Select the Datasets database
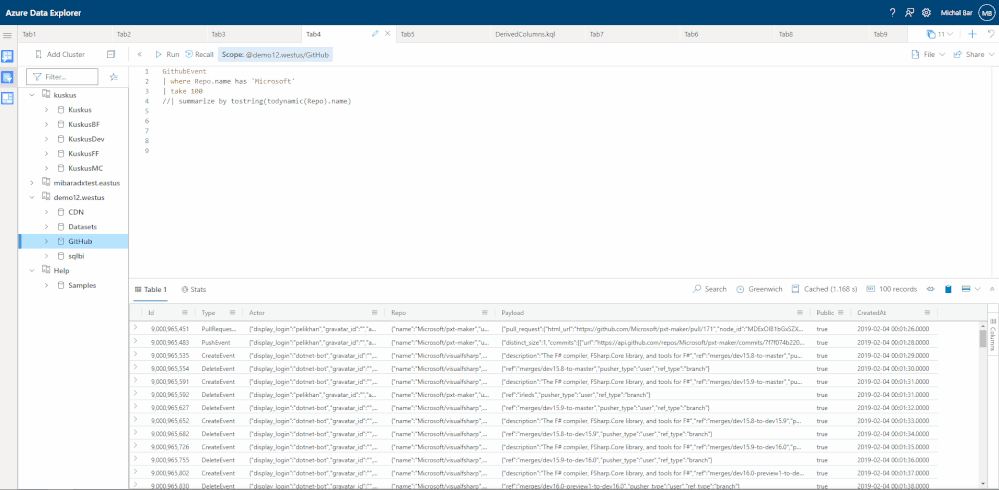Image resolution: width=999 pixels, height=490 pixels. coord(82,227)
